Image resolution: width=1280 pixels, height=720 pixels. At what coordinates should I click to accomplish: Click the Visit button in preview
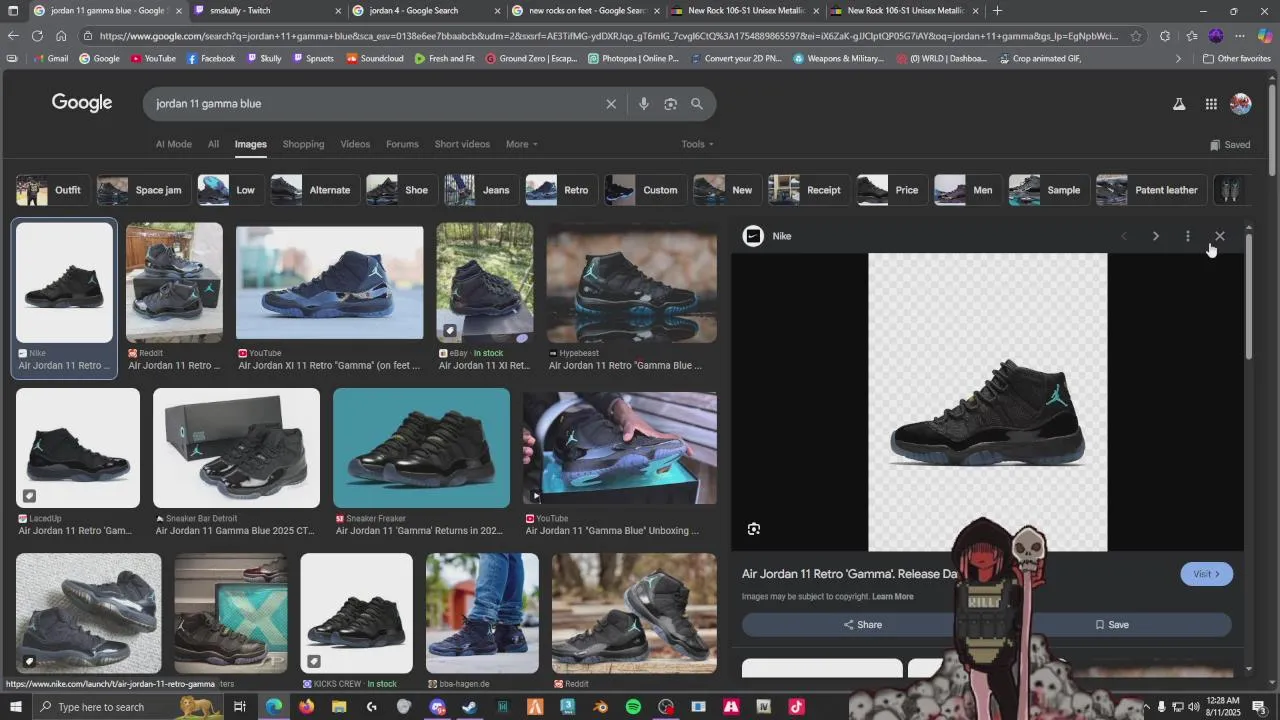(1207, 574)
